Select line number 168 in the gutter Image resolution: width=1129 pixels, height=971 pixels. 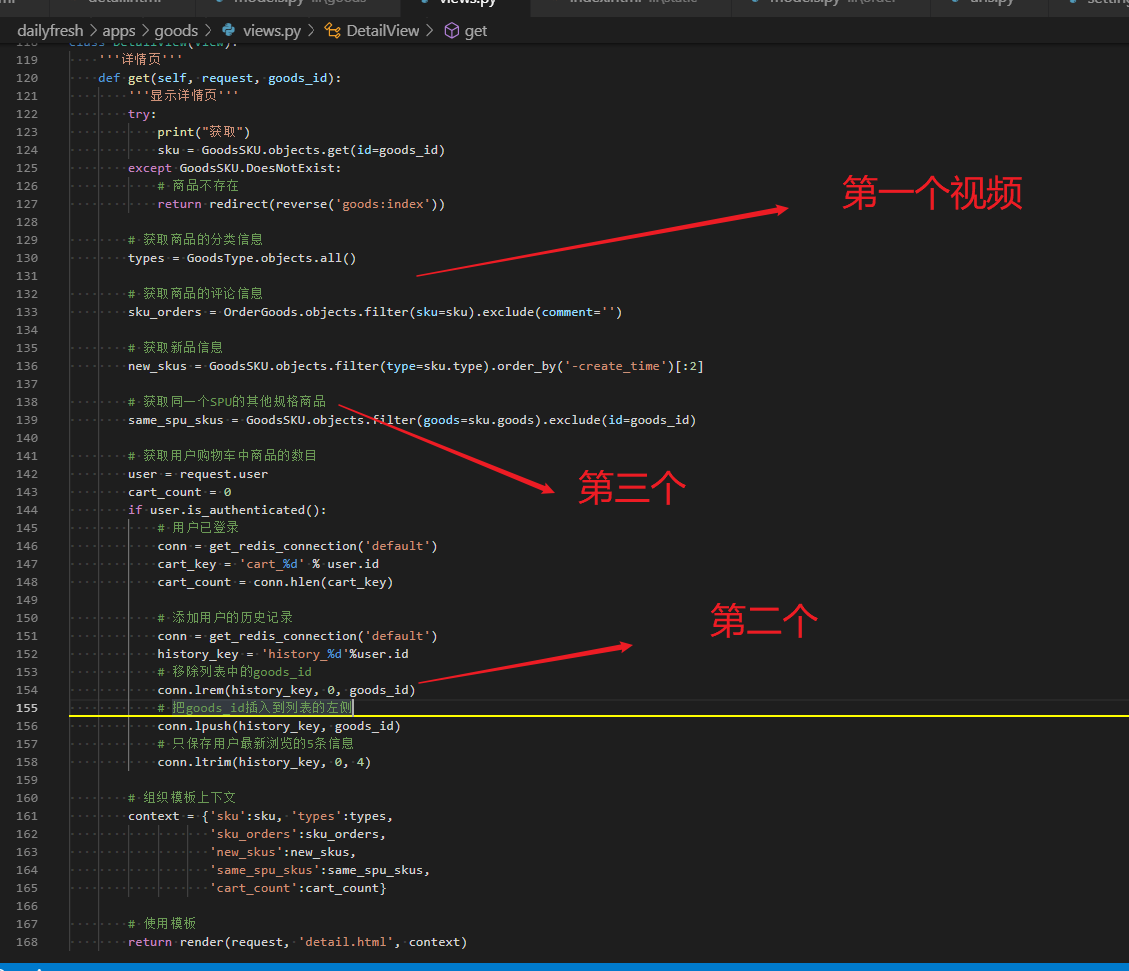click(27, 942)
